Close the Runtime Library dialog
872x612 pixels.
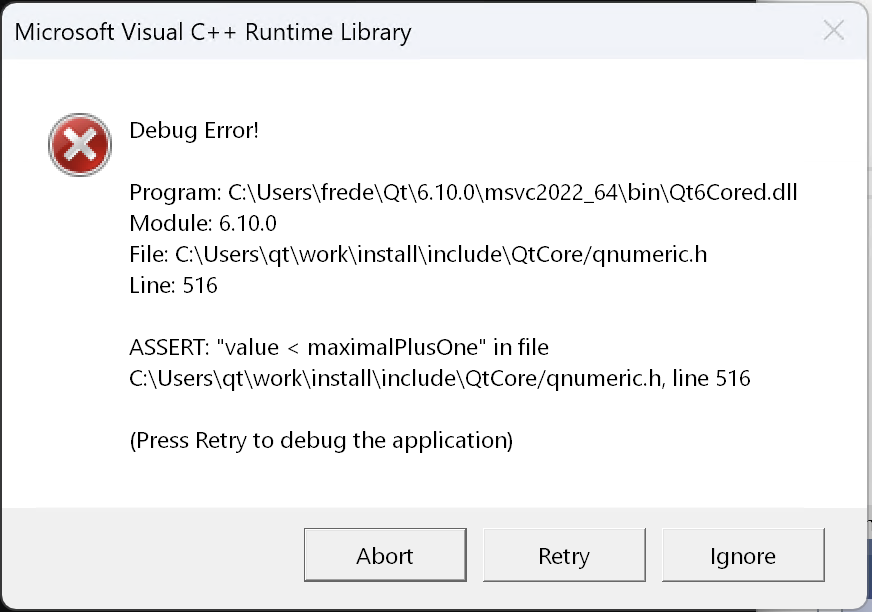tap(834, 31)
